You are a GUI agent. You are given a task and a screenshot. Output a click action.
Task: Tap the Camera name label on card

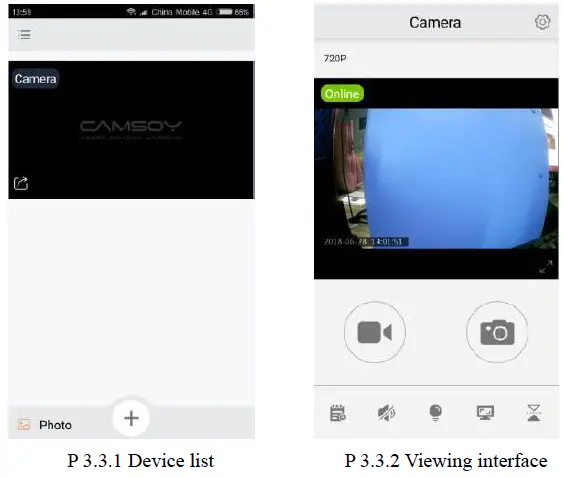(36, 79)
